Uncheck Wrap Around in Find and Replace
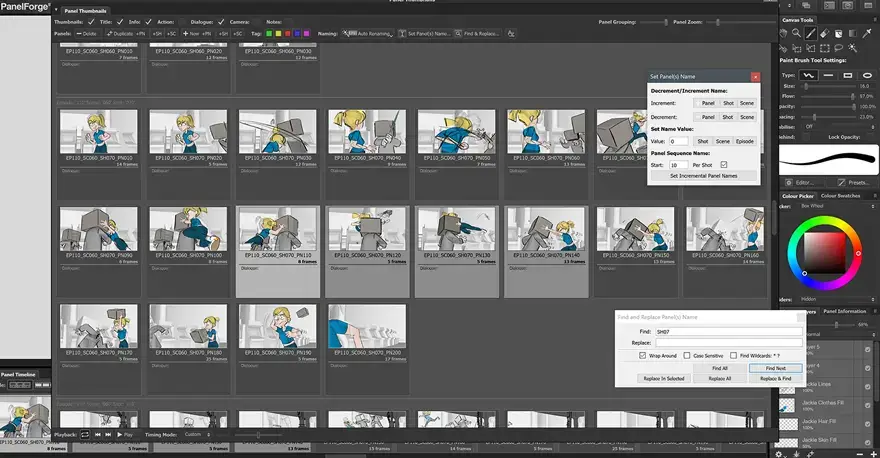 pos(643,355)
